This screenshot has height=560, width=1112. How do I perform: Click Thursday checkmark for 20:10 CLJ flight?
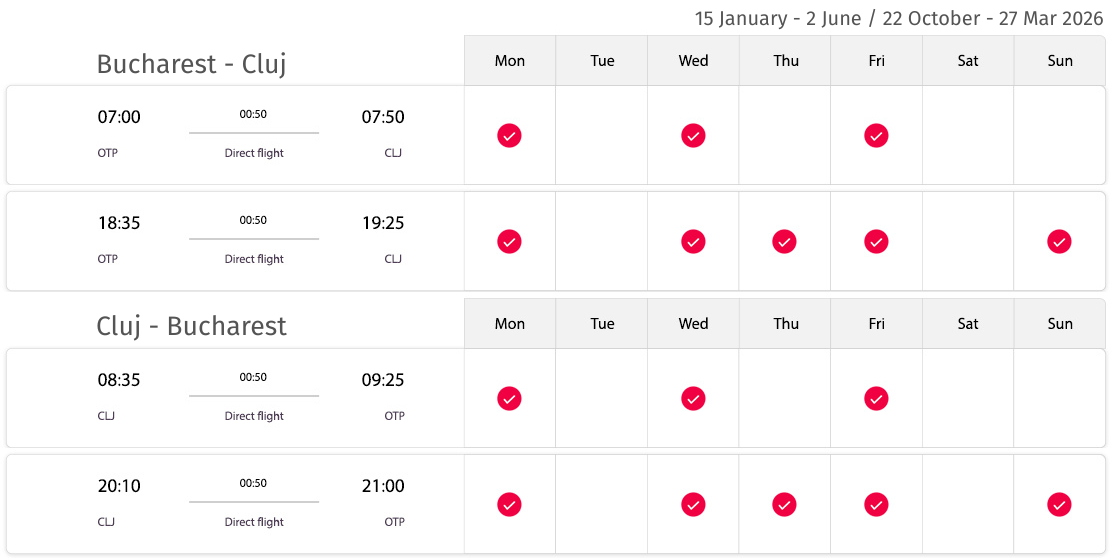(x=784, y=505)
